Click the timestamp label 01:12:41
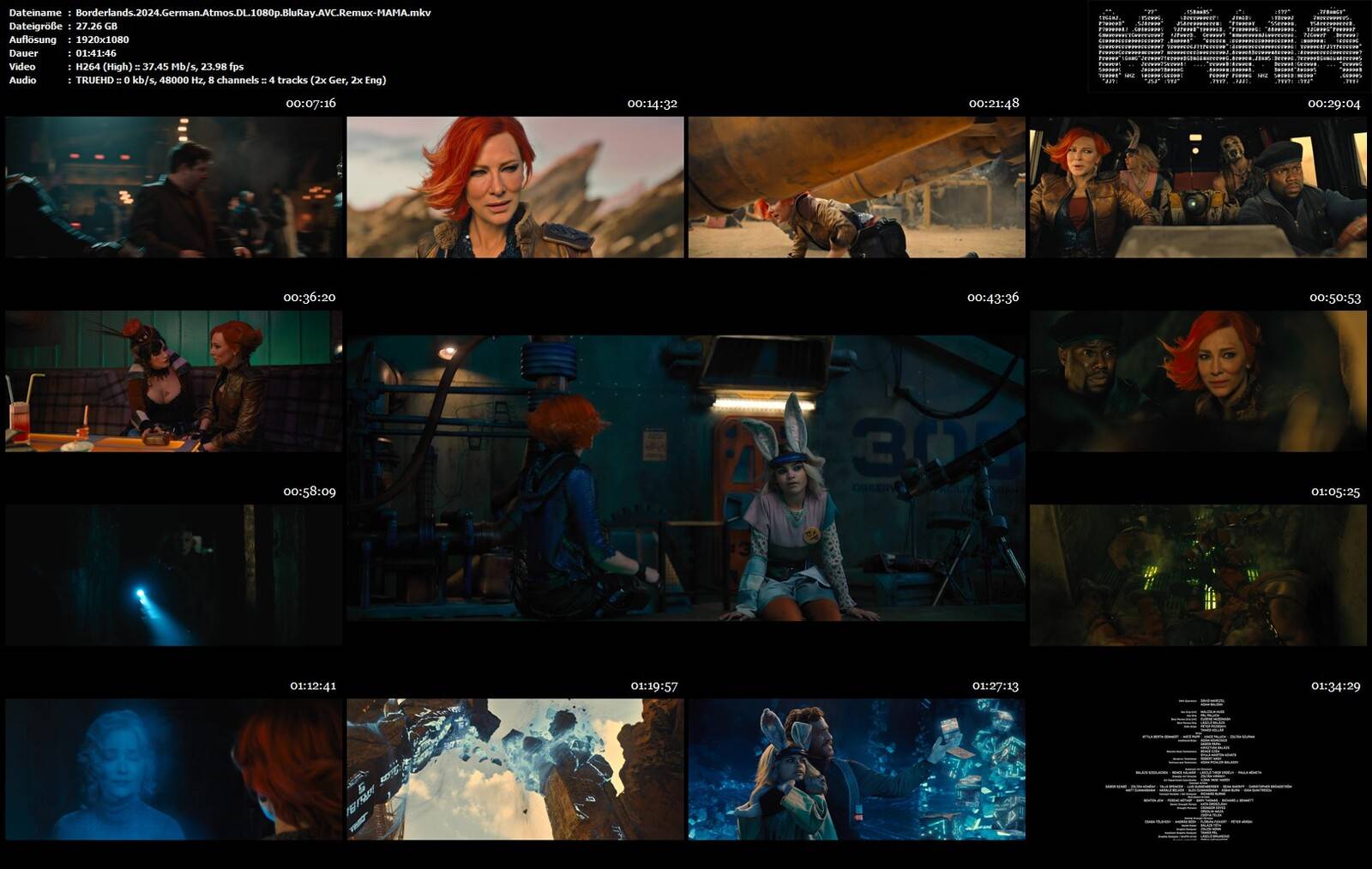The height and width of the screenshot is (869, 1372). pyautogui.click(x=313, y=686)
